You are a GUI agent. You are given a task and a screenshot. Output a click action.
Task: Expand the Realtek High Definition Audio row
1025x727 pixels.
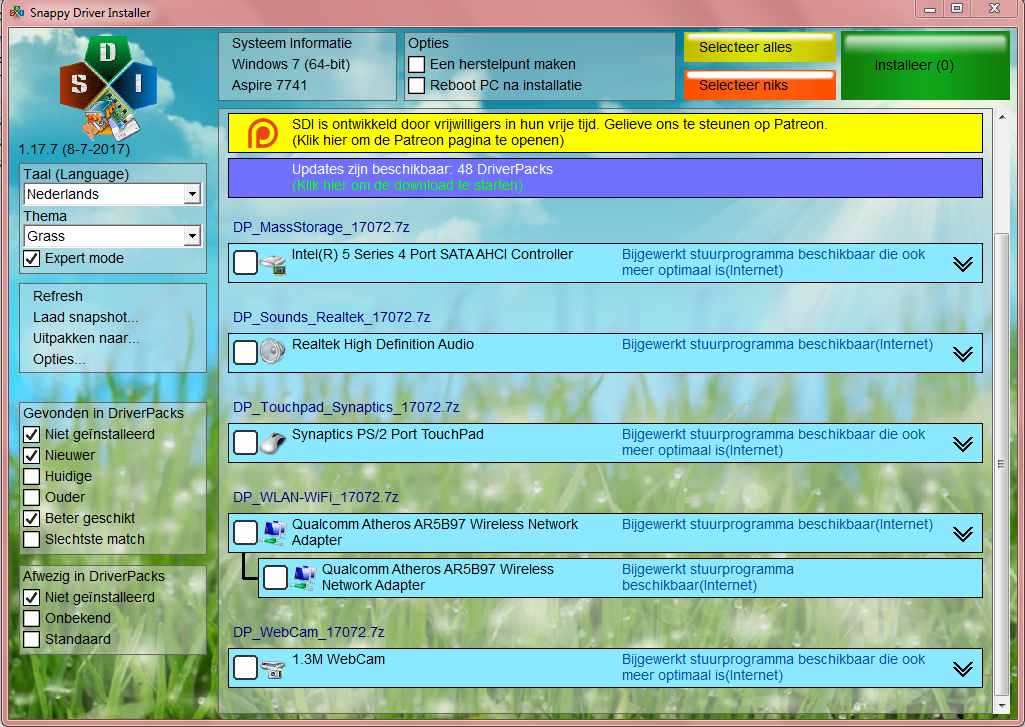pyautogui.click(x=962, y=354)
